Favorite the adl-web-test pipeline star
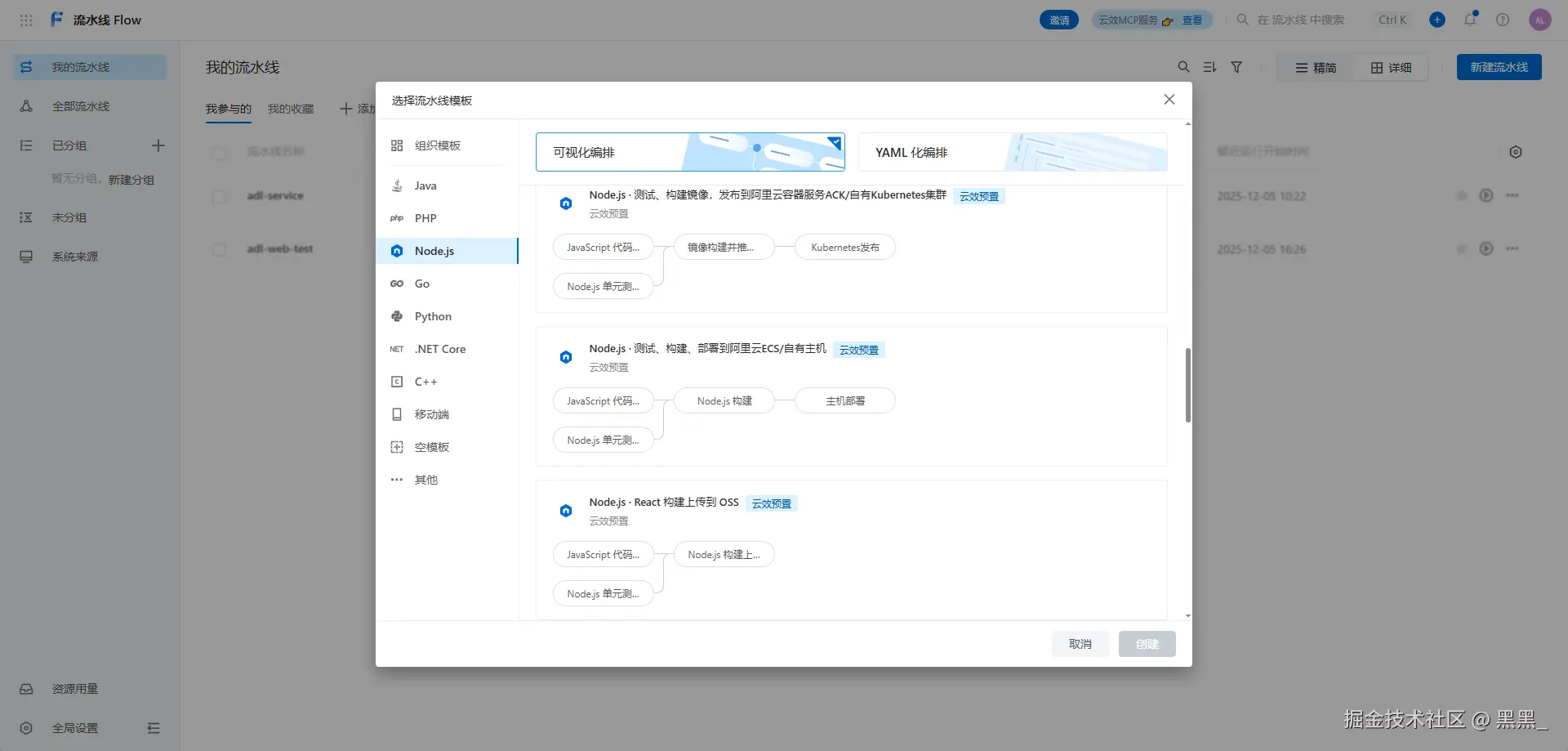The height and width of the screenshot is (751, 1568). click(1462, 248)
